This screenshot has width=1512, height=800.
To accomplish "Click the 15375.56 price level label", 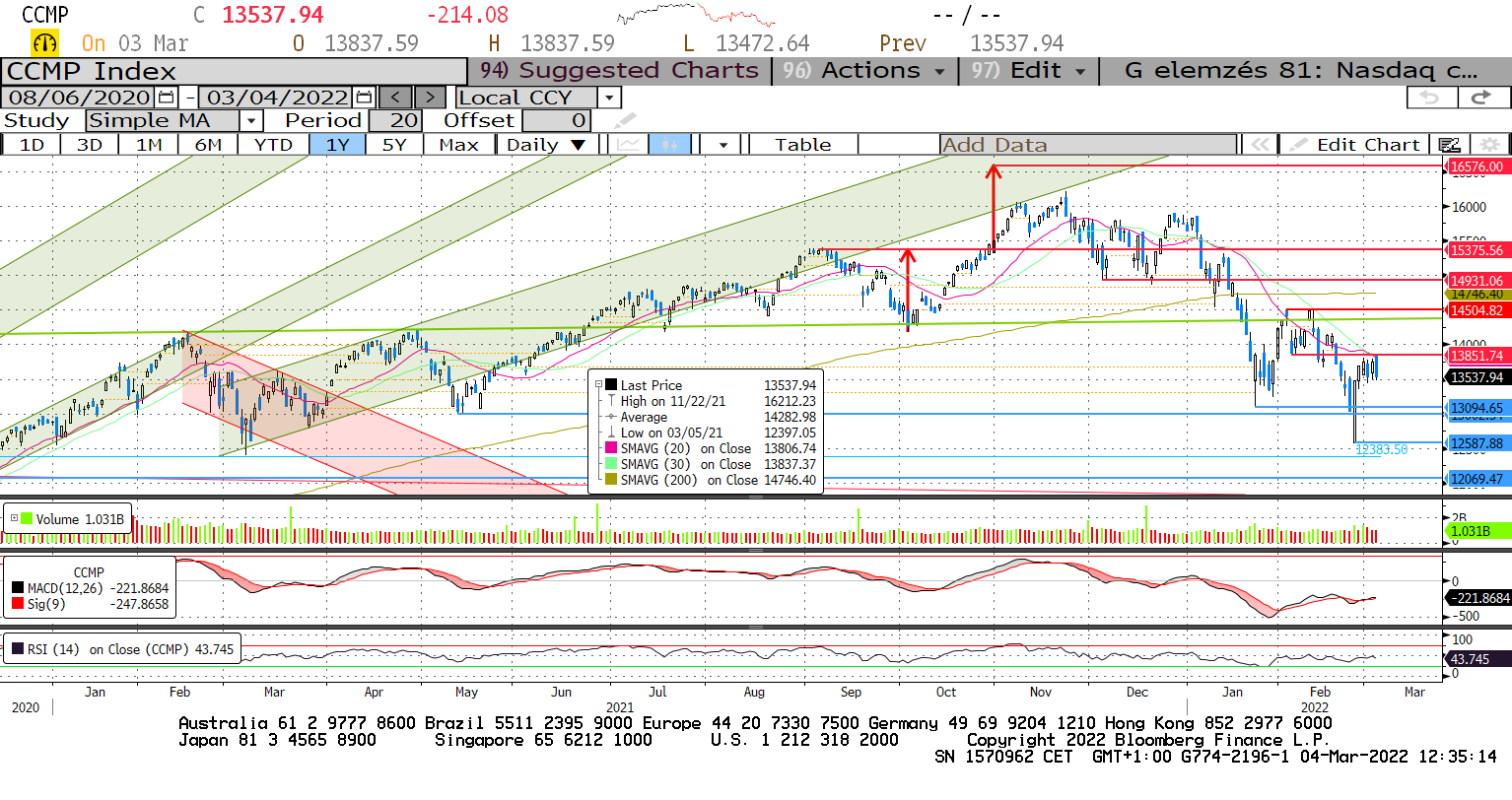I will pos(1477,250).
